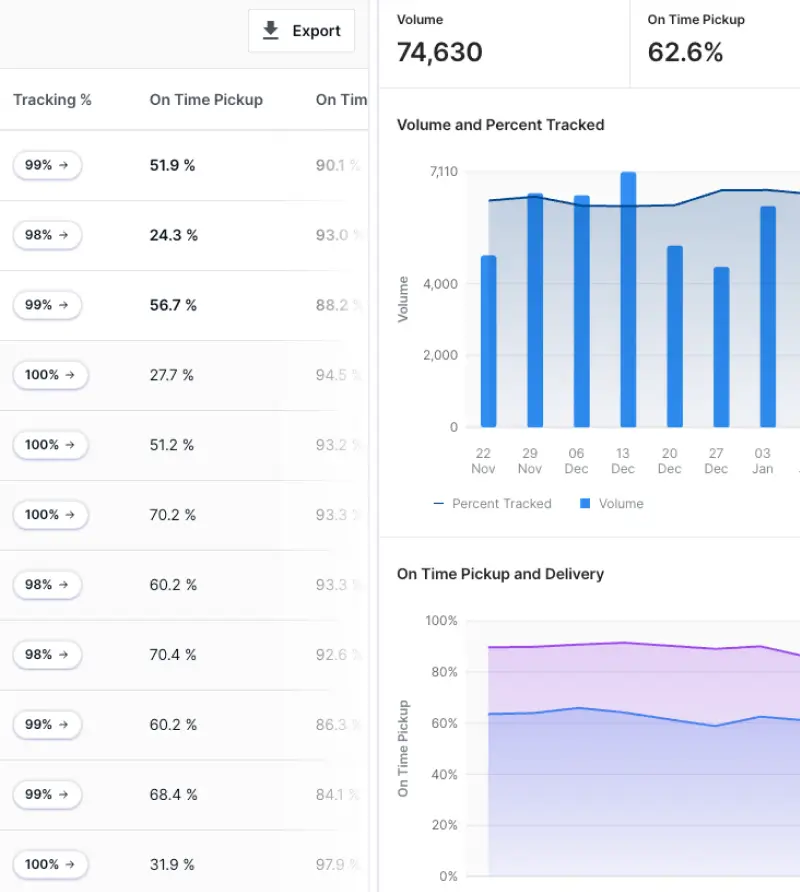Click the download icon in Export

pos(271,31)
